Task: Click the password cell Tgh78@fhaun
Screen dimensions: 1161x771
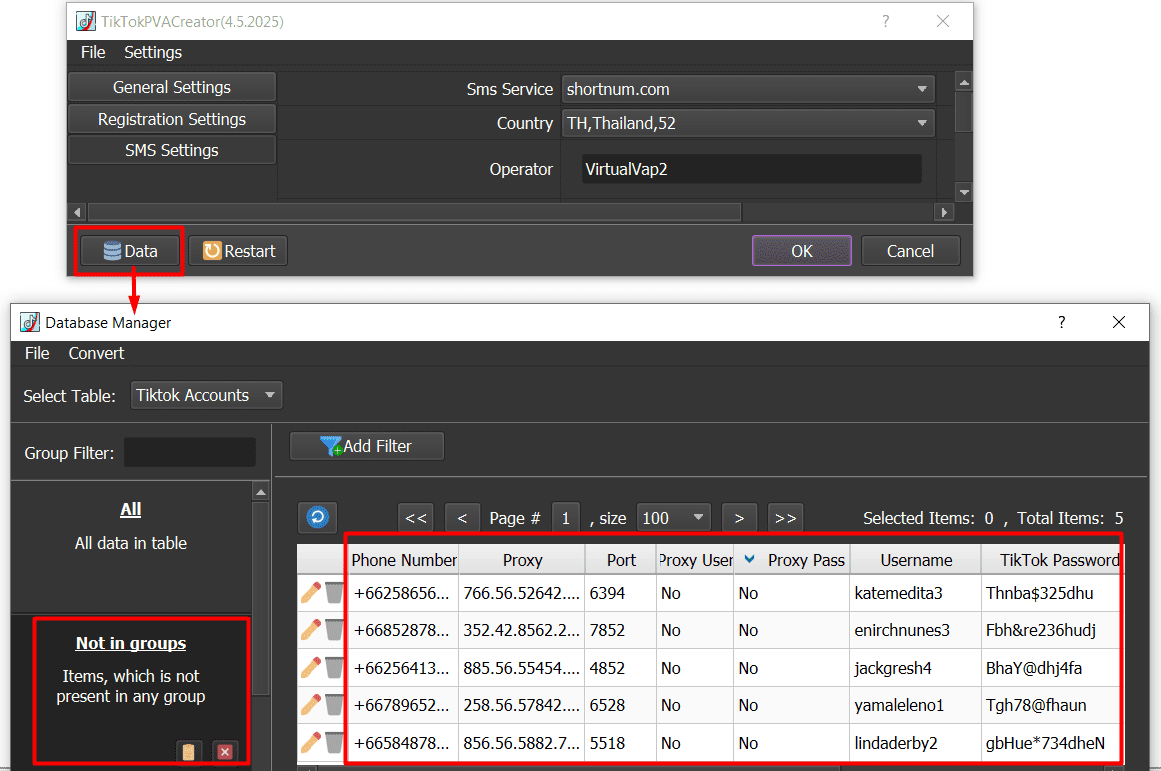Action: [1051, 705]
